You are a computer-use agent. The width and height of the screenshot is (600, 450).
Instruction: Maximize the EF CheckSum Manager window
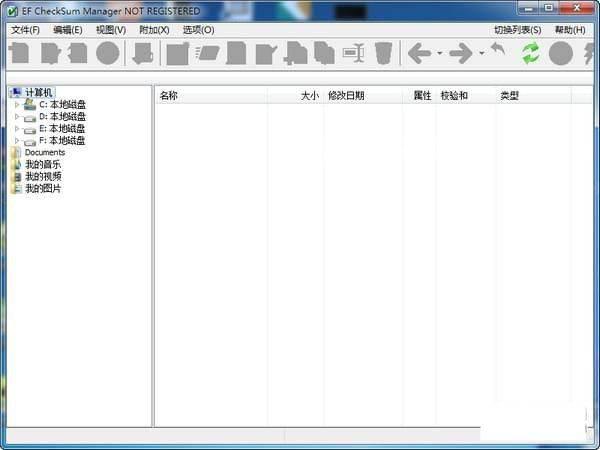[549, 8]
